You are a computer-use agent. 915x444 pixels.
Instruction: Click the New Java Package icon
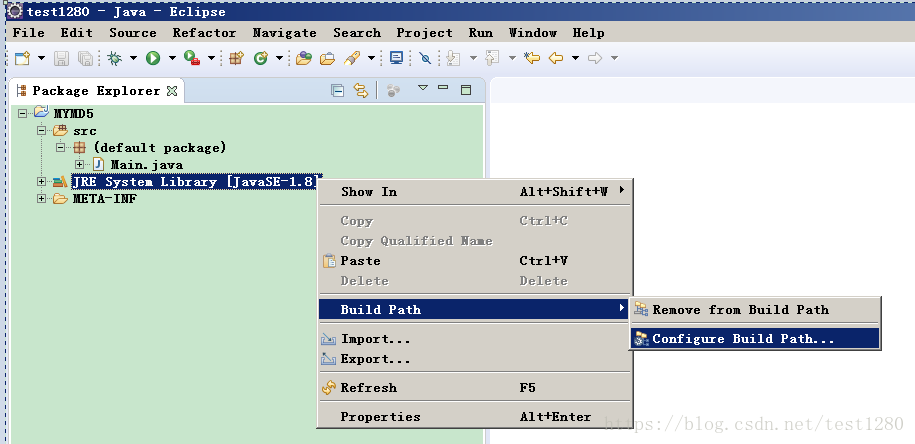click(236, 58)
